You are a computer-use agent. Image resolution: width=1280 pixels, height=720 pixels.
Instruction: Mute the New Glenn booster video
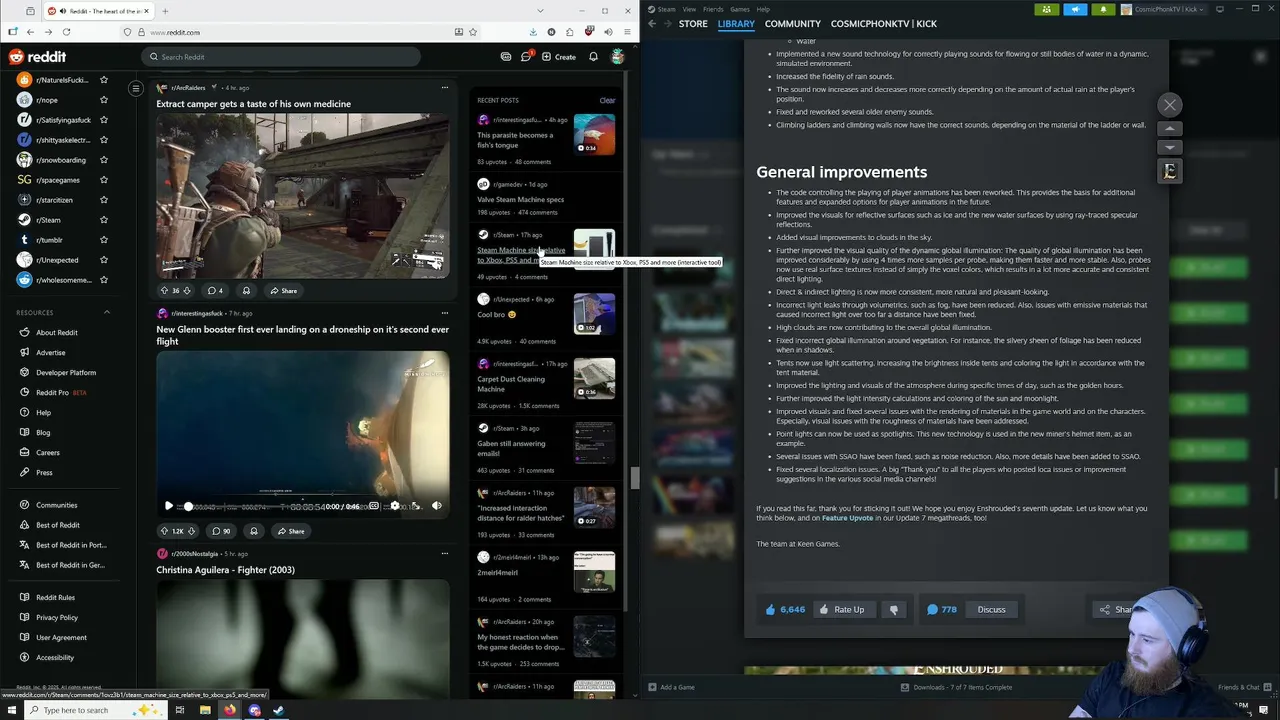437,506
